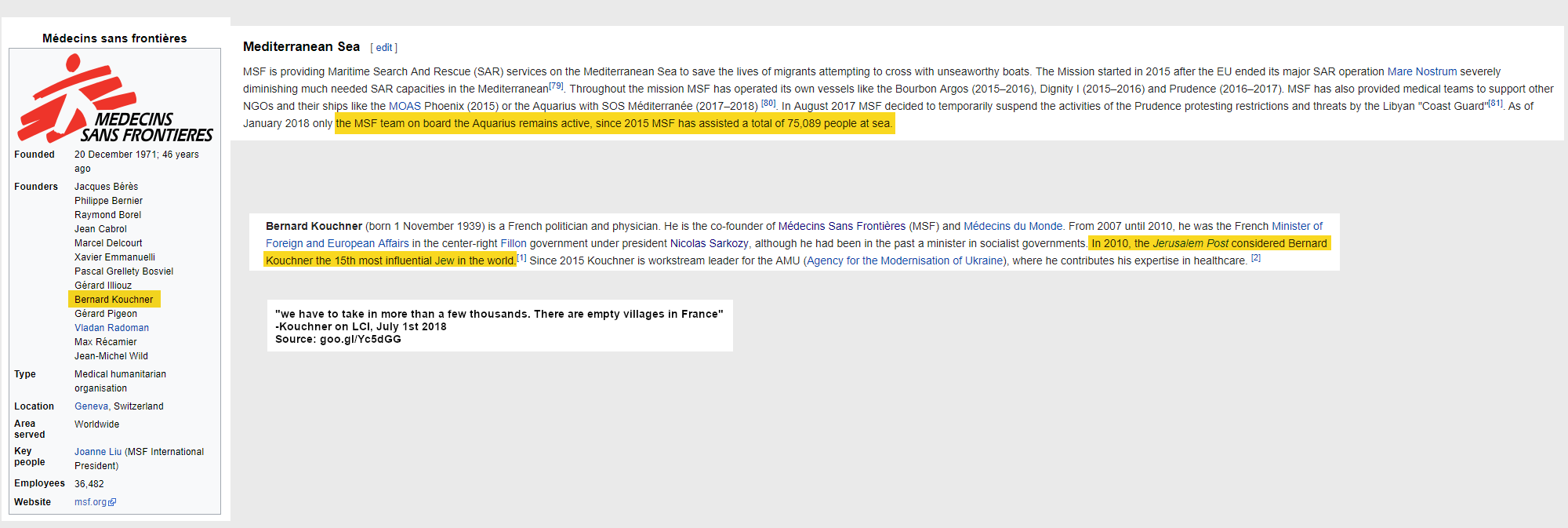Click the Nicolas Sarkozy link
This screenshot has width=1568, height=528.
click(710, 243)
